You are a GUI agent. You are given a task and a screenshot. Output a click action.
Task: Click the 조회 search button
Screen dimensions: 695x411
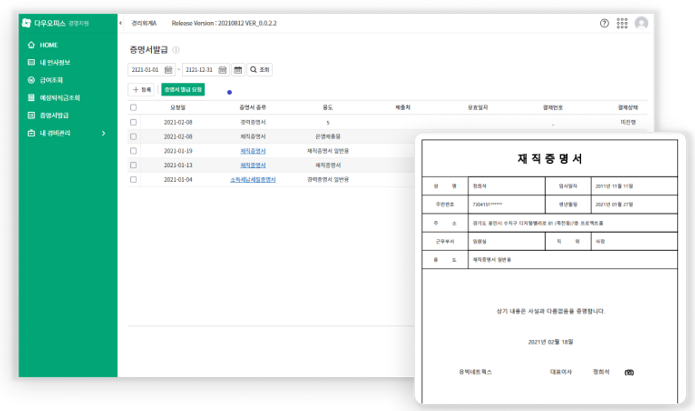(260, 70)
